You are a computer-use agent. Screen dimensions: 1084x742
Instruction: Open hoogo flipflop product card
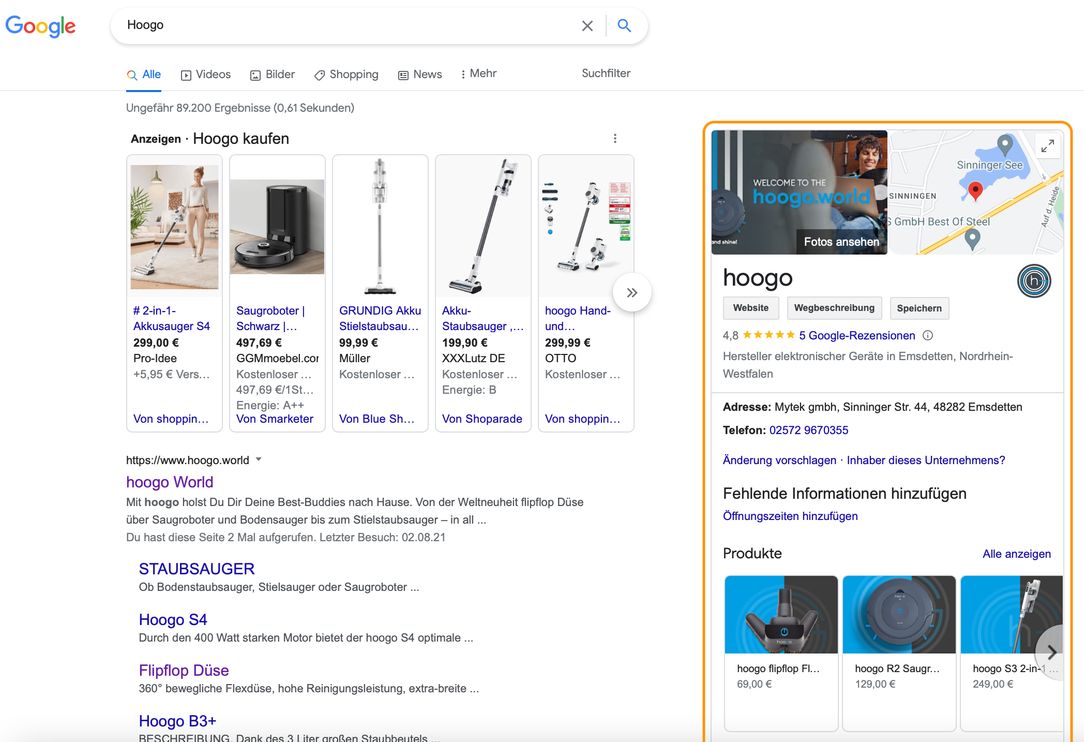781,652
